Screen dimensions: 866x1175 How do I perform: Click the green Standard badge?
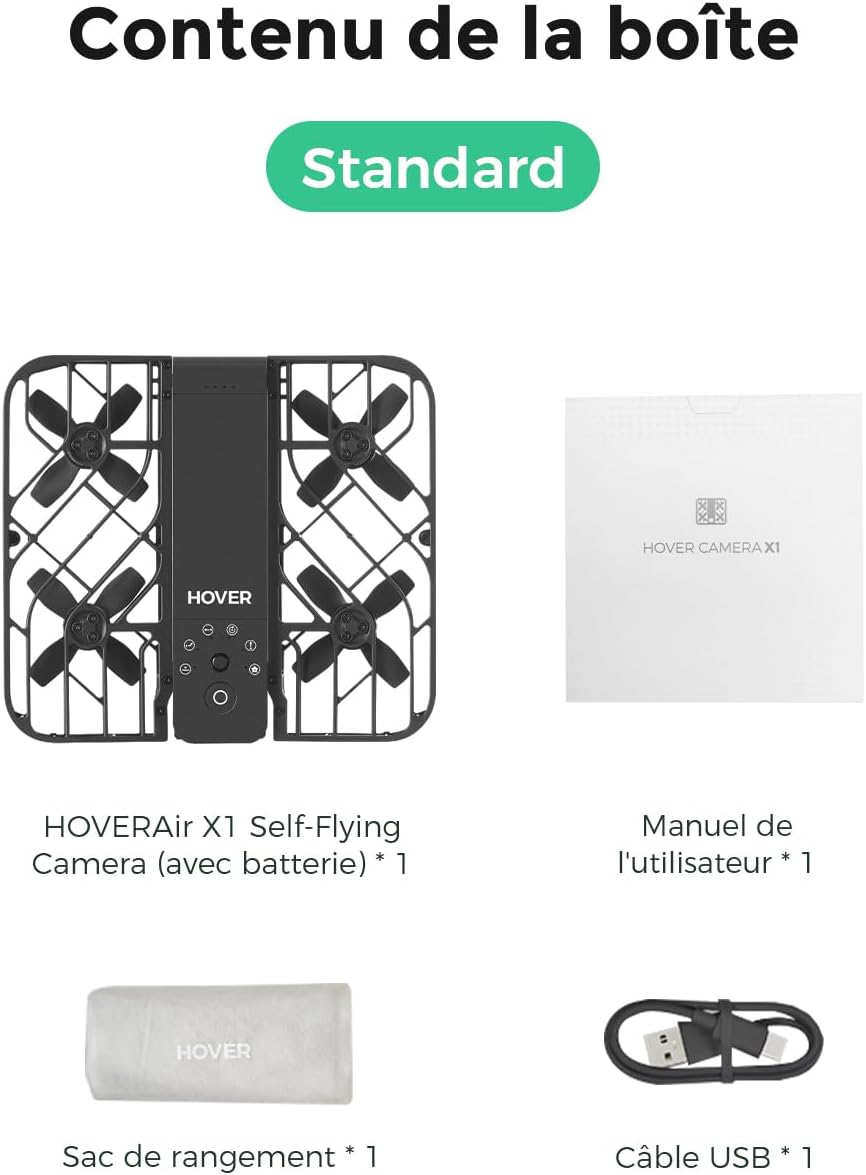tap(432, 166)
